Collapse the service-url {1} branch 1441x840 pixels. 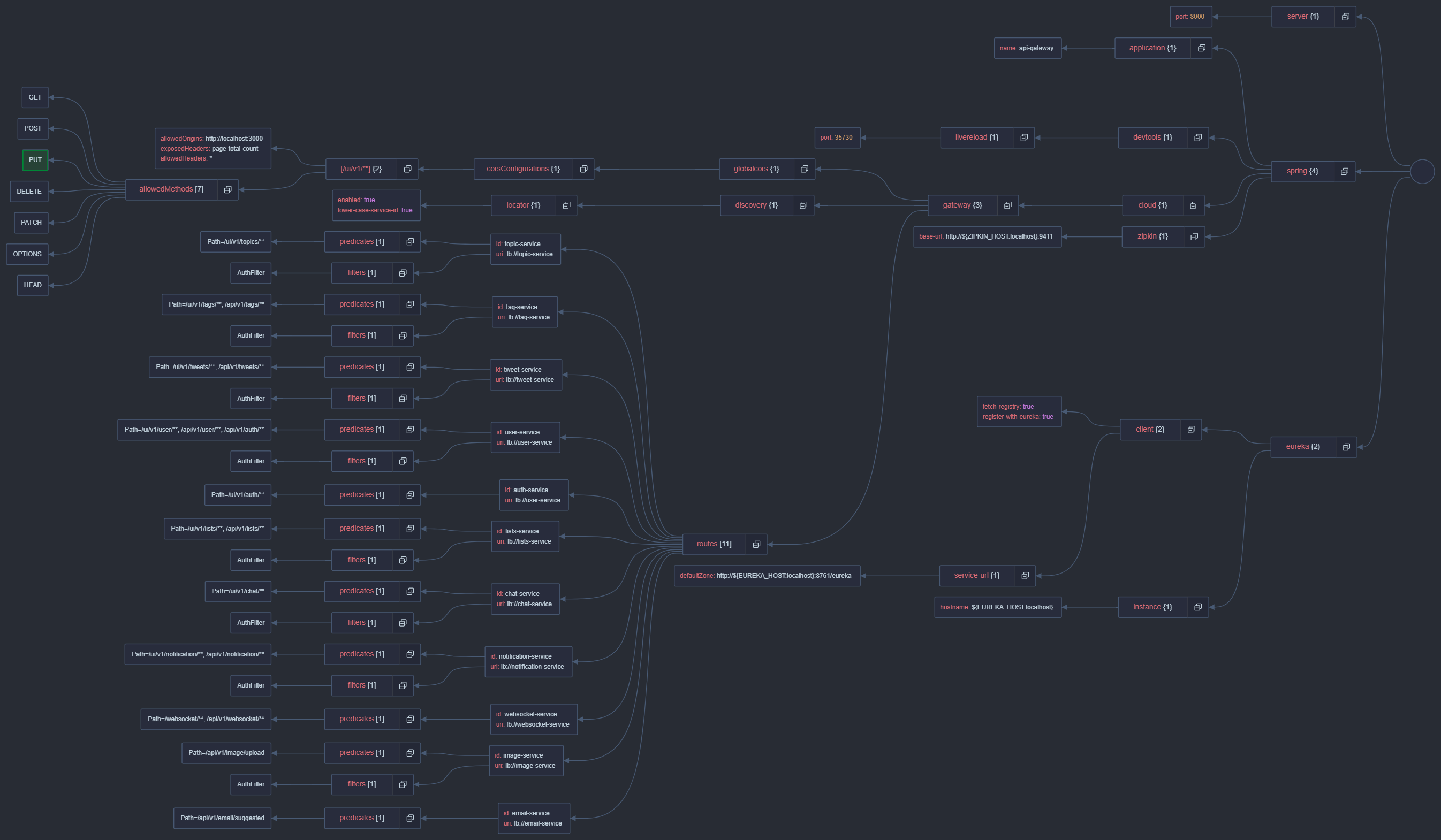point(1025,576)
